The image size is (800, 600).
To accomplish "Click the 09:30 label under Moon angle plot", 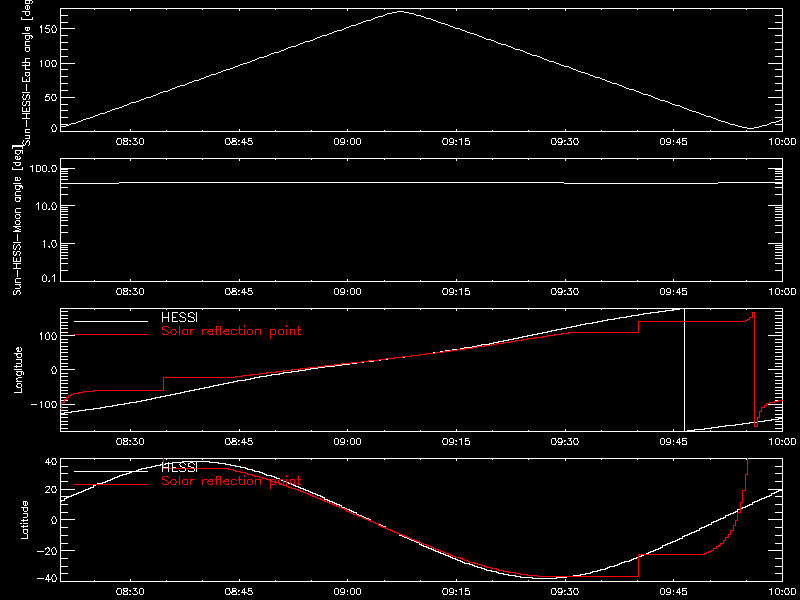I will pos(565,292).
